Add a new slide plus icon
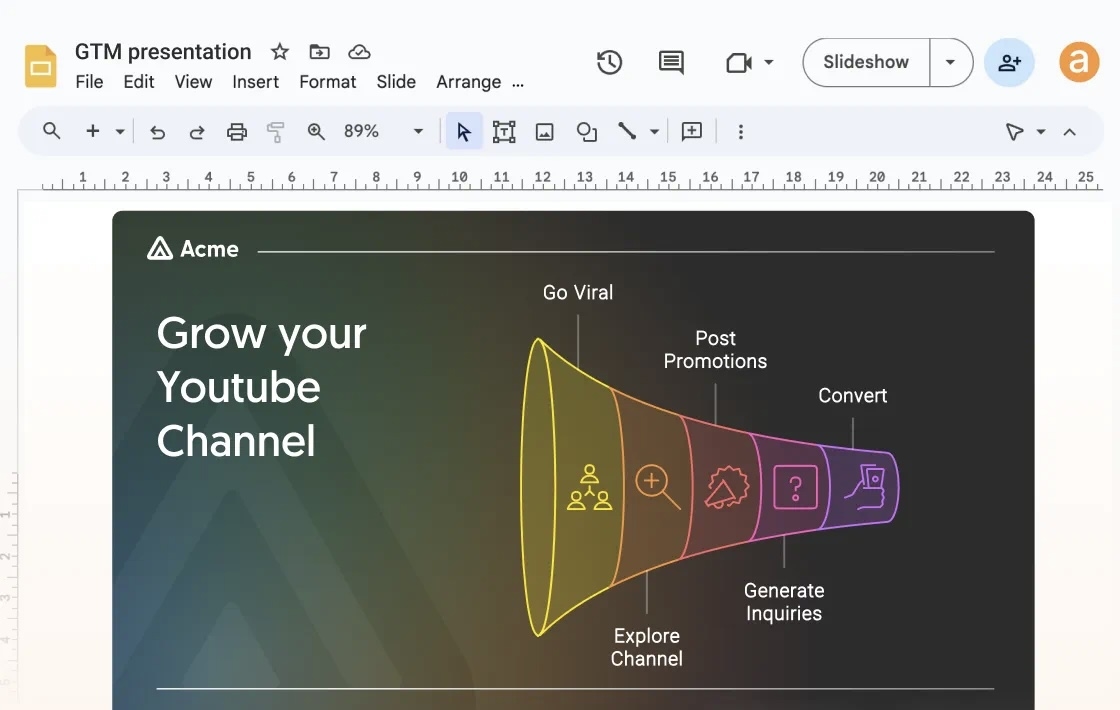Viewport: 1120px width, 710px height. pos(92,131)
